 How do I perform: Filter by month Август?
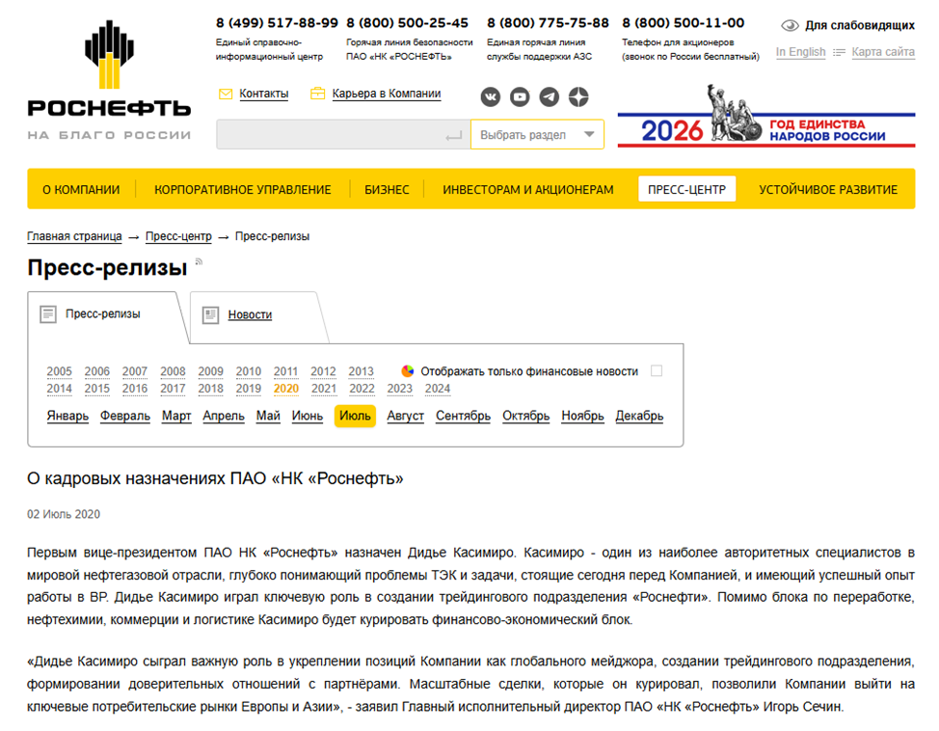click(405, 416)
